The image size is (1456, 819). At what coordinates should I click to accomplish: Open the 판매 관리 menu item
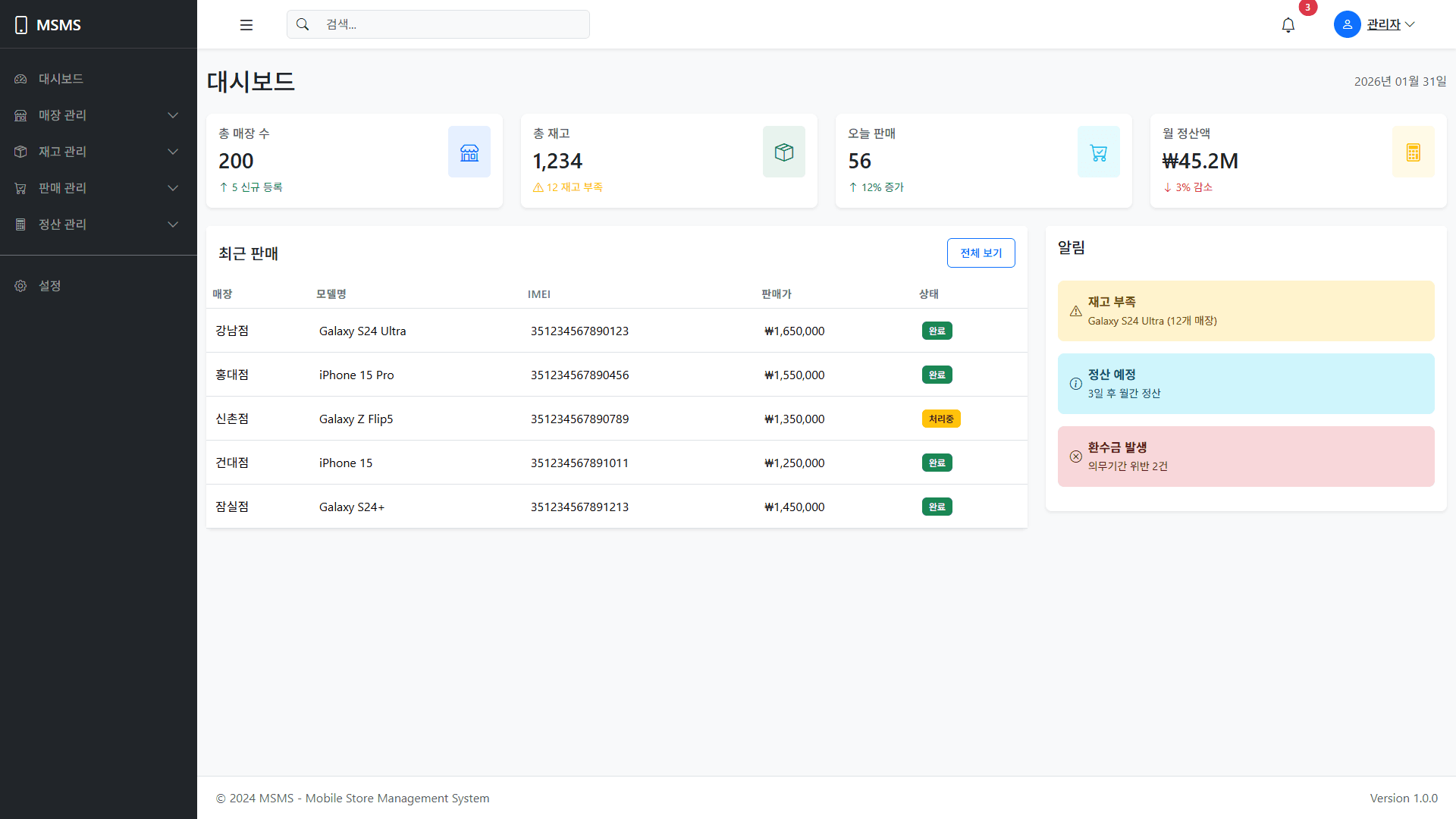tap(62, 188)
